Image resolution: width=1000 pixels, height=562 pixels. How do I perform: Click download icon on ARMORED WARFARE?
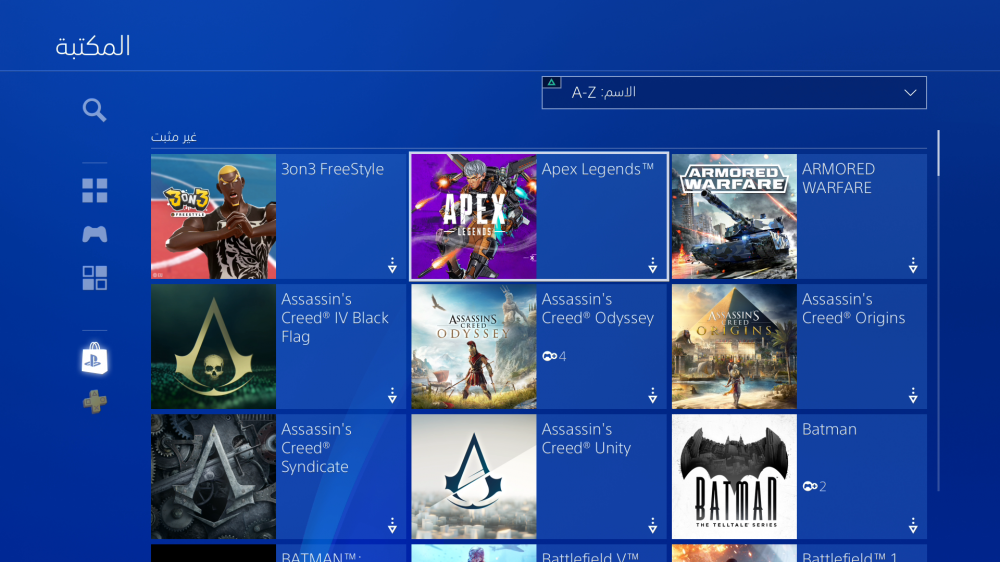coord(913,265)
